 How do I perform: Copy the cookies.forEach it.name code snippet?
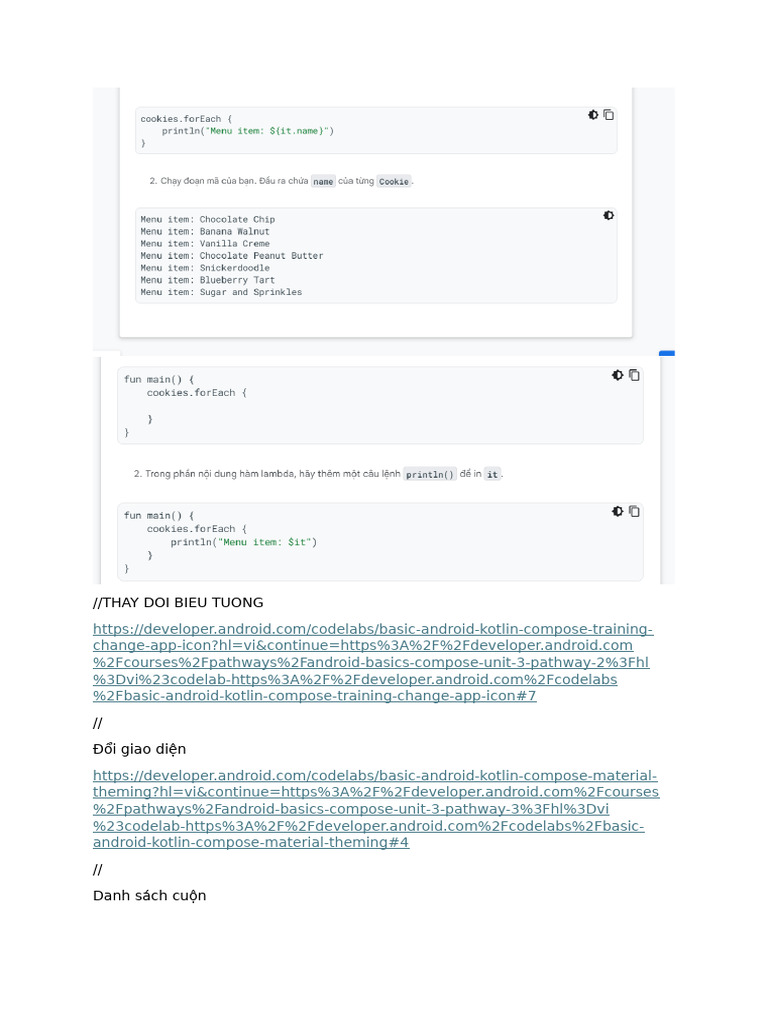click(x=609, y=115)
